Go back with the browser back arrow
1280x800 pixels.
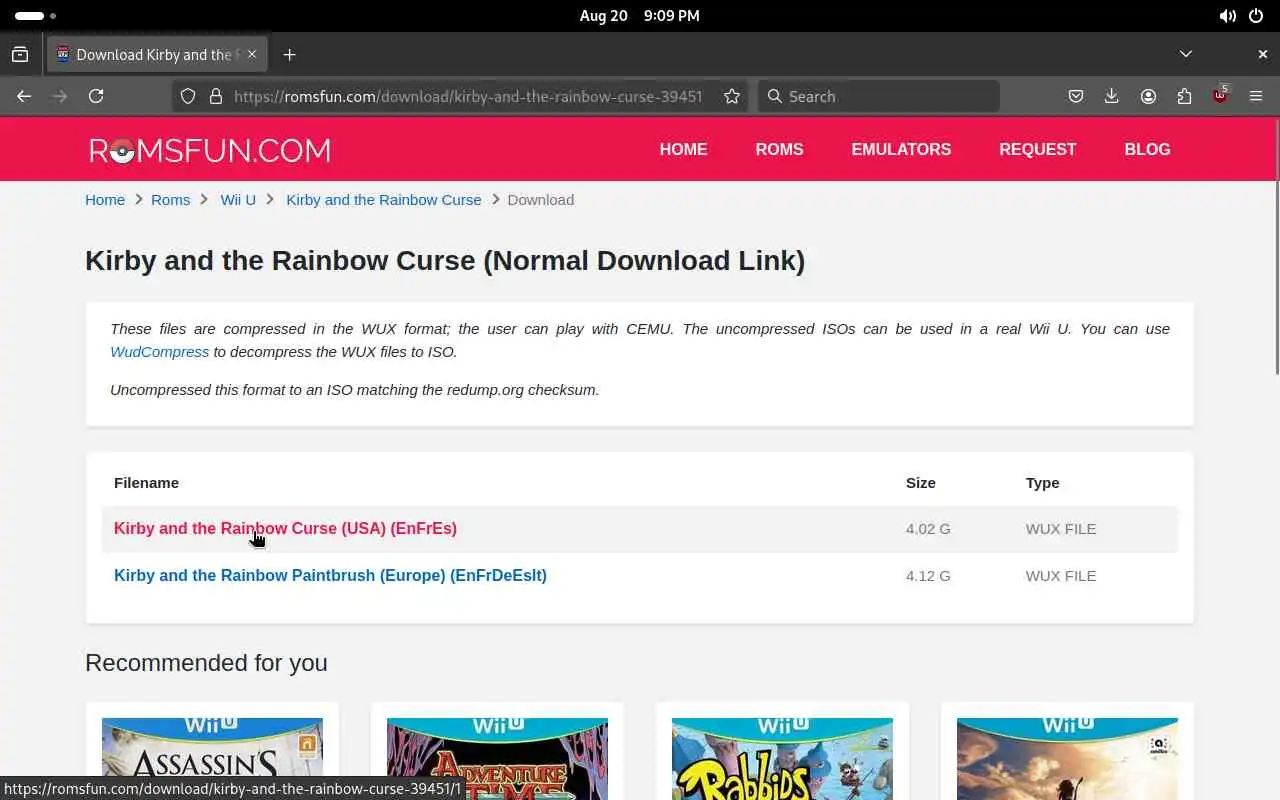(x=24, y=96)
